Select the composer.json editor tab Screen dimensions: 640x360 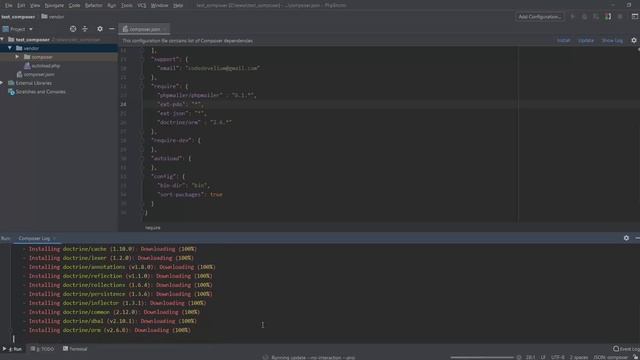point(144,29)
